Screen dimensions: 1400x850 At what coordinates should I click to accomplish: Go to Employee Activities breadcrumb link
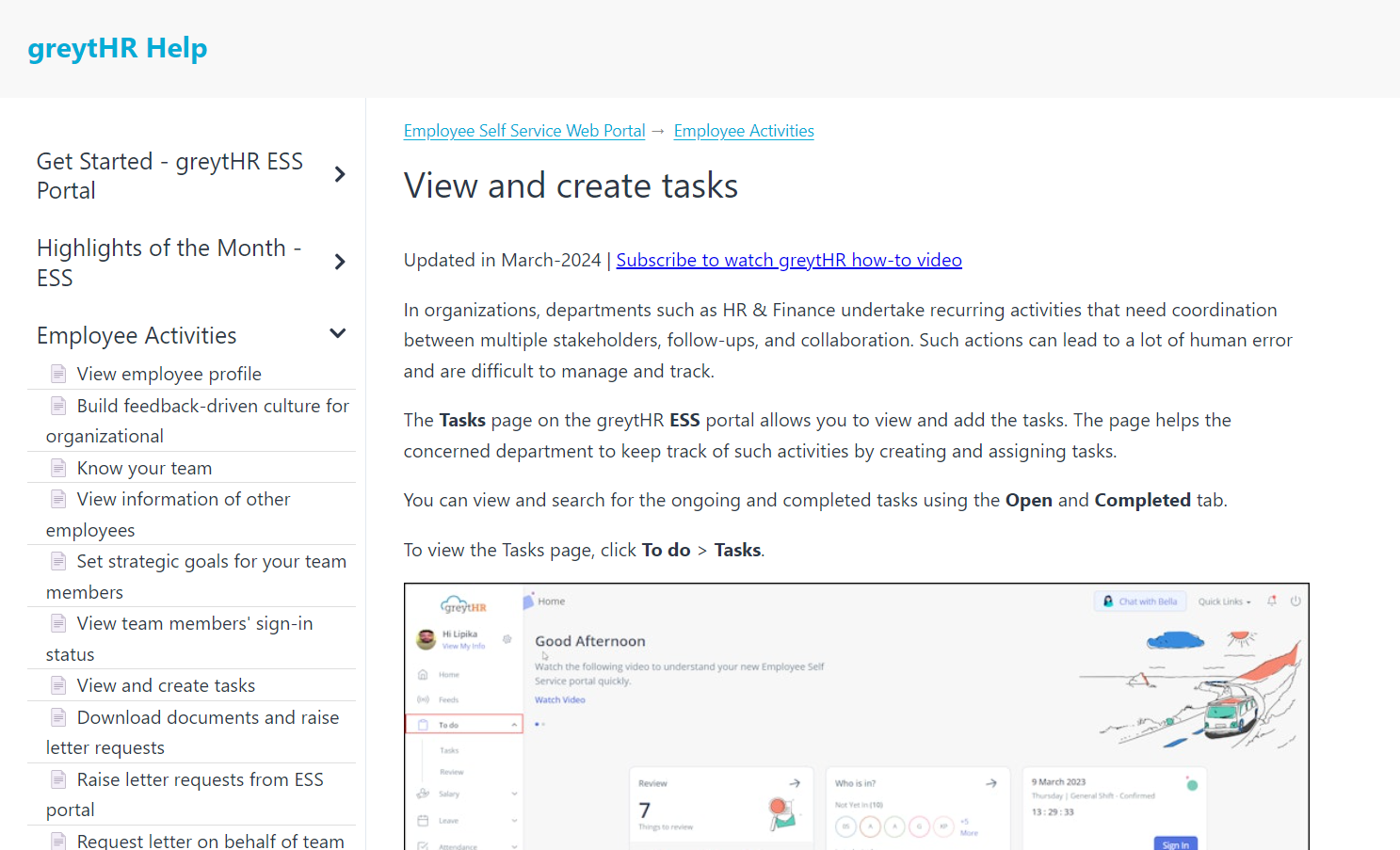coord(744,131)
